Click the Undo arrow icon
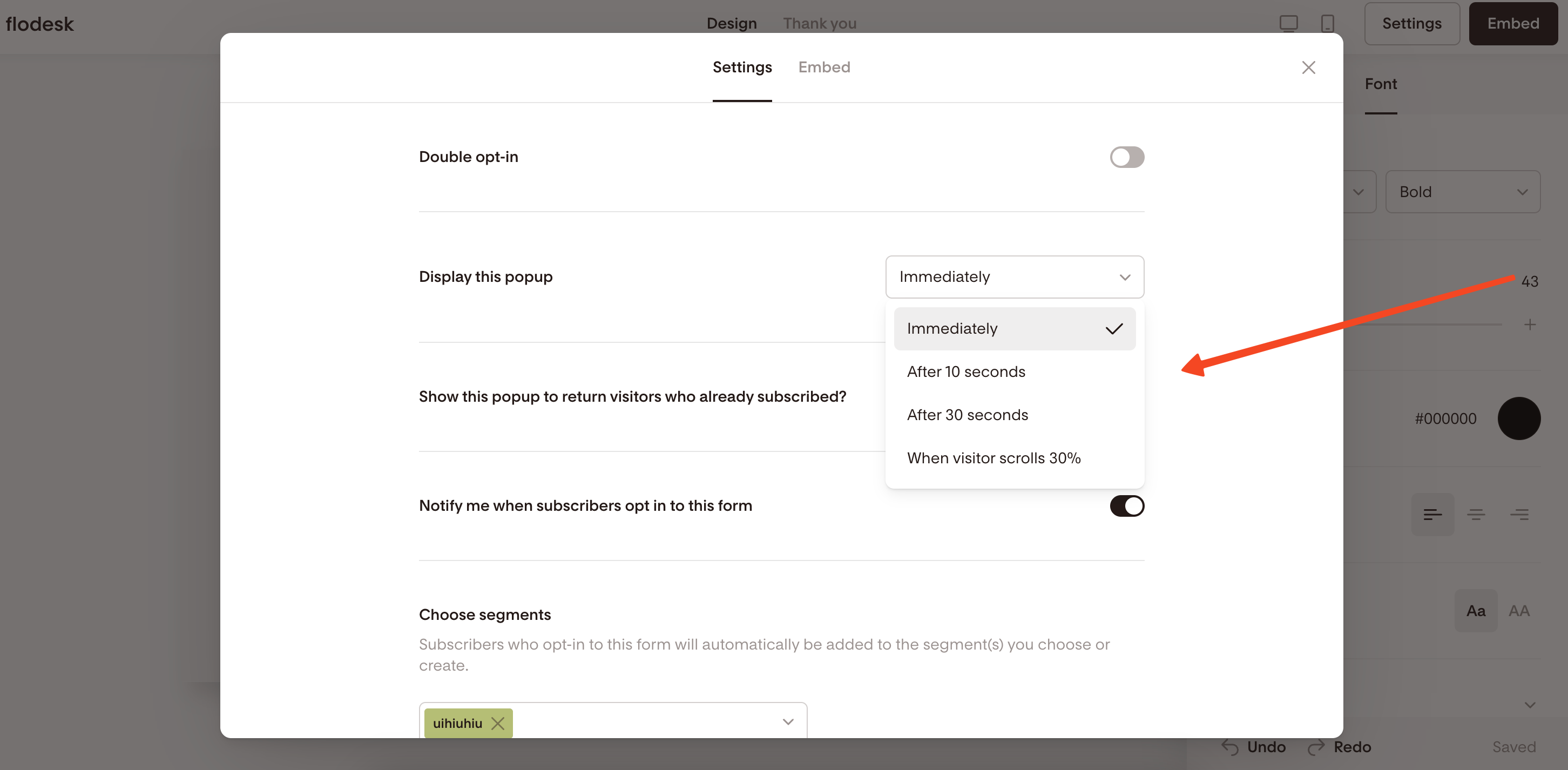The width and height of the screenshot is (1568, 770). click(1230, 747)
